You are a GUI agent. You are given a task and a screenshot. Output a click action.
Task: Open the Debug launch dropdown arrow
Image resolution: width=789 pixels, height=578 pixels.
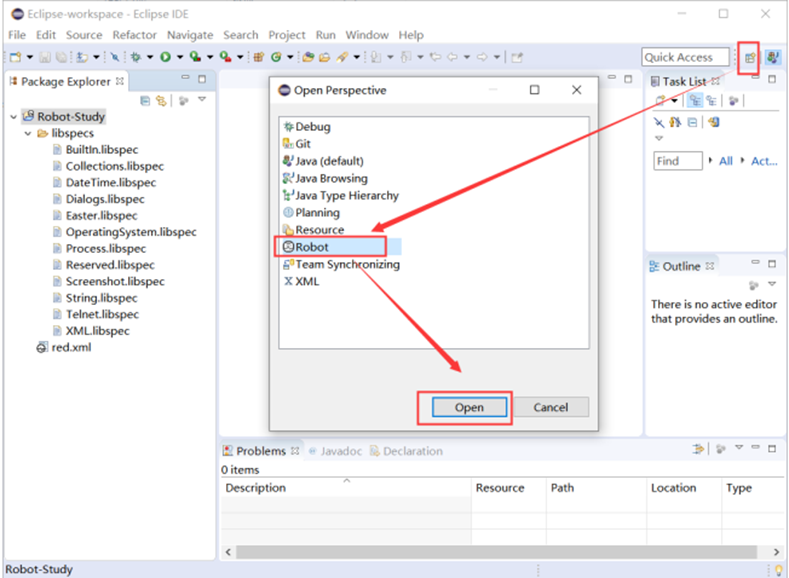point(149,57)
